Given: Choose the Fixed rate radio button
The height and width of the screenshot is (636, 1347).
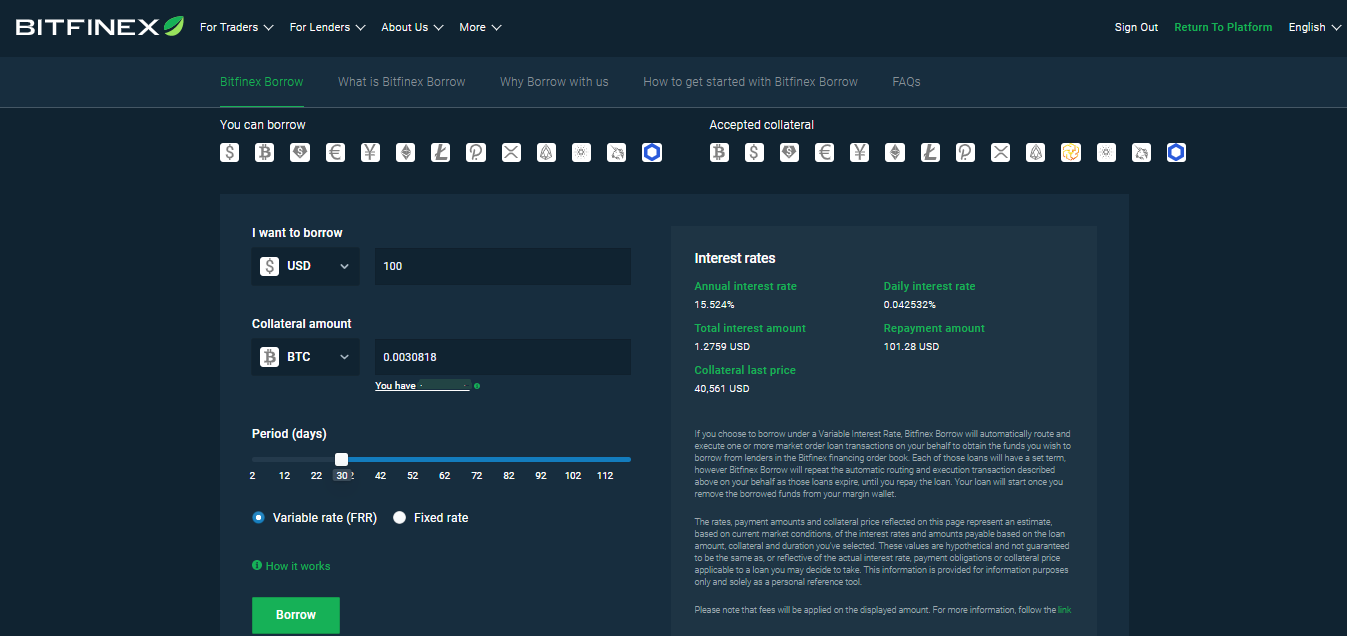Looking at the screenshot, I should click(400, 518).
